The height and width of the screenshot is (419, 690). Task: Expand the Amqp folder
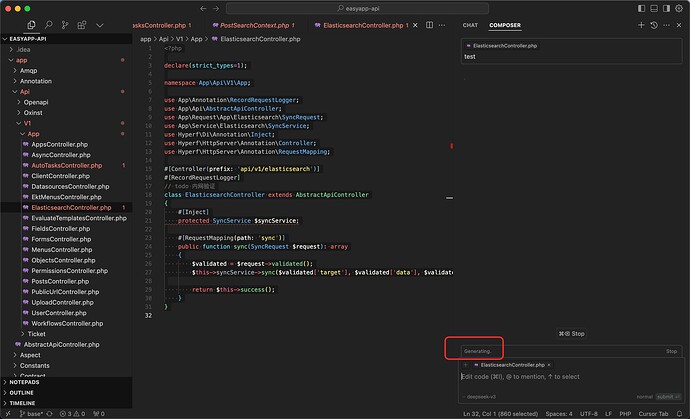coord(66,70)
